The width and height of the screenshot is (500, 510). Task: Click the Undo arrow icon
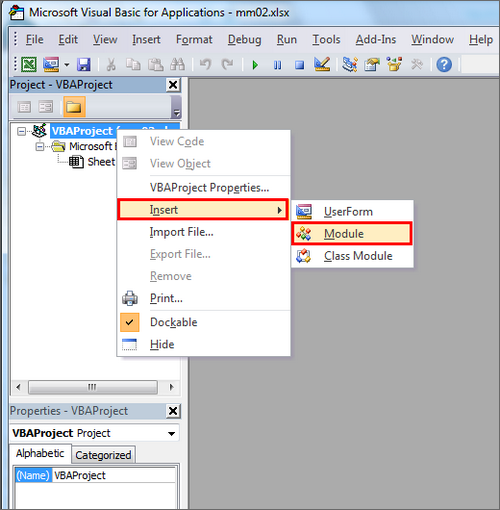205,64
